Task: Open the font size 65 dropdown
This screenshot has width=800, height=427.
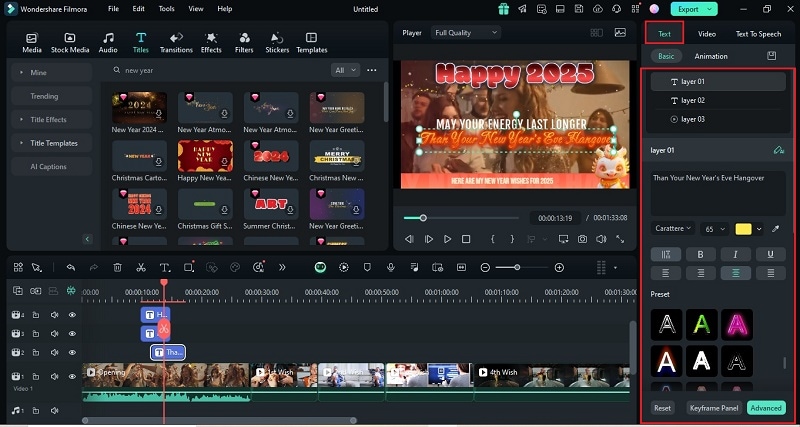Action: click(x=715, y=229)
